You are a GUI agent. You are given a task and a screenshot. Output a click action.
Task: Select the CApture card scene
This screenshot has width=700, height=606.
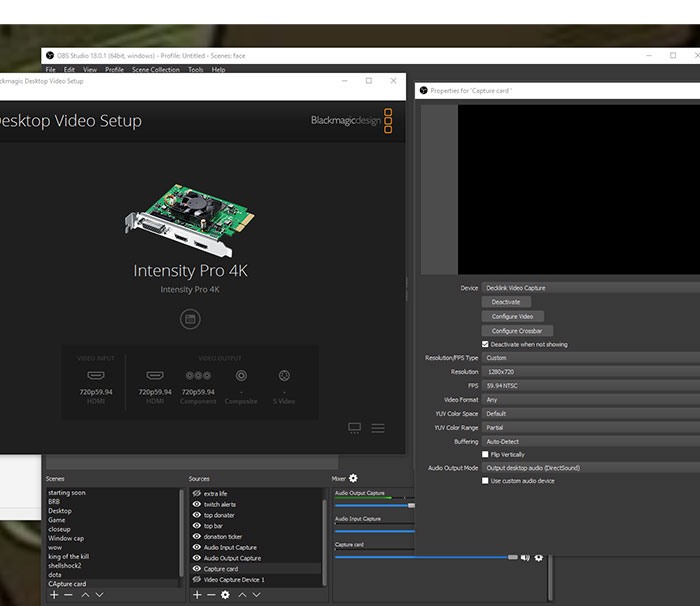click(112, 584)
